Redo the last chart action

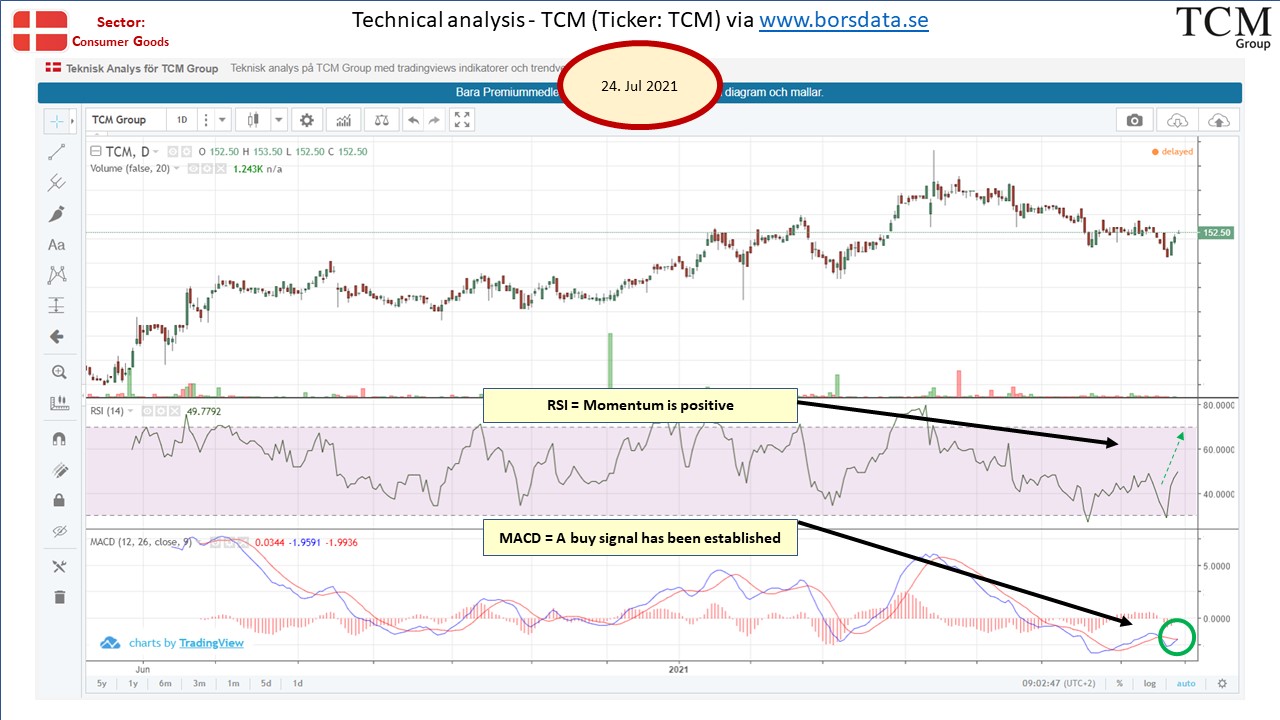pyautogui.click(x=434, y=120)
